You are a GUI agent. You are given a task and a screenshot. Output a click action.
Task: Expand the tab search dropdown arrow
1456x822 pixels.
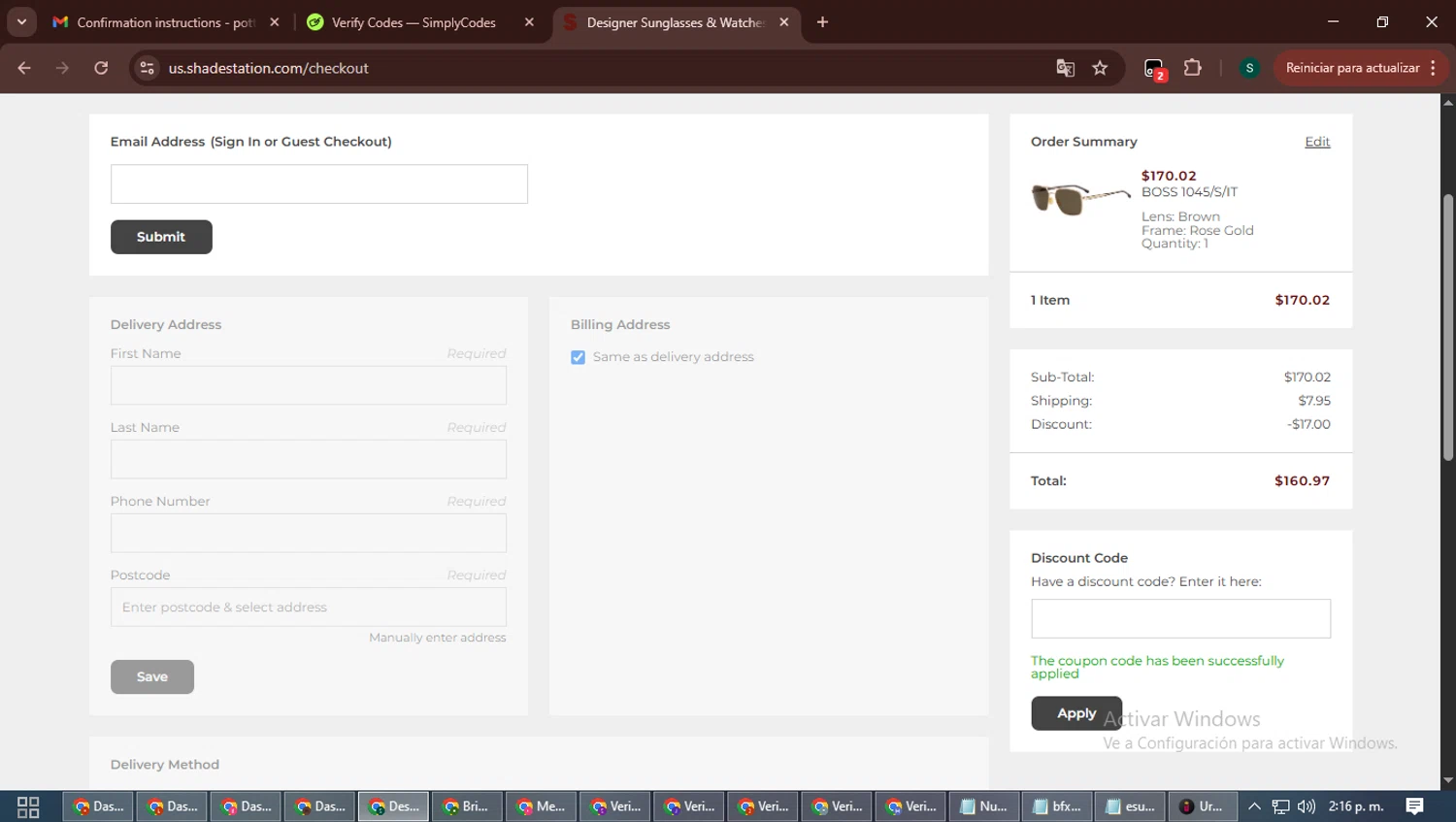click(x=21, y=22)
